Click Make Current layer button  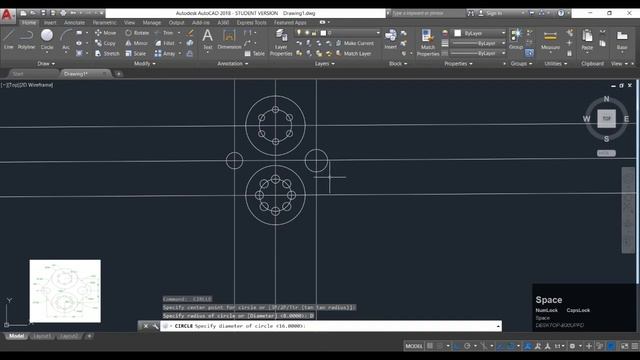point(355,43)
